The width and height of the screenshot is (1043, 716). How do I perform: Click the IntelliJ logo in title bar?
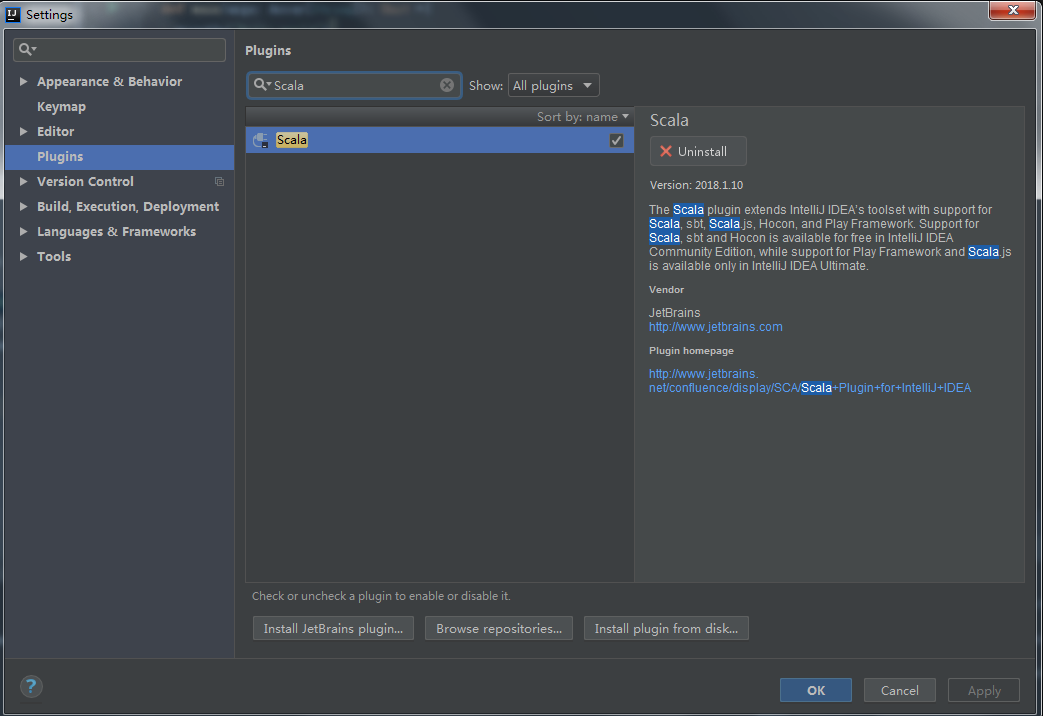coord(13,14)
